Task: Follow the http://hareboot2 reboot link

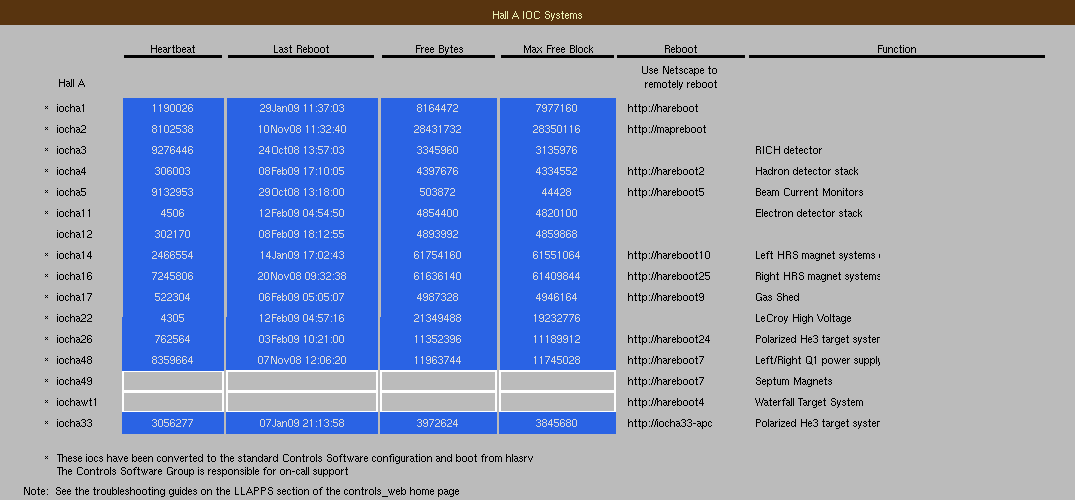Action: (x=666, y=171)
